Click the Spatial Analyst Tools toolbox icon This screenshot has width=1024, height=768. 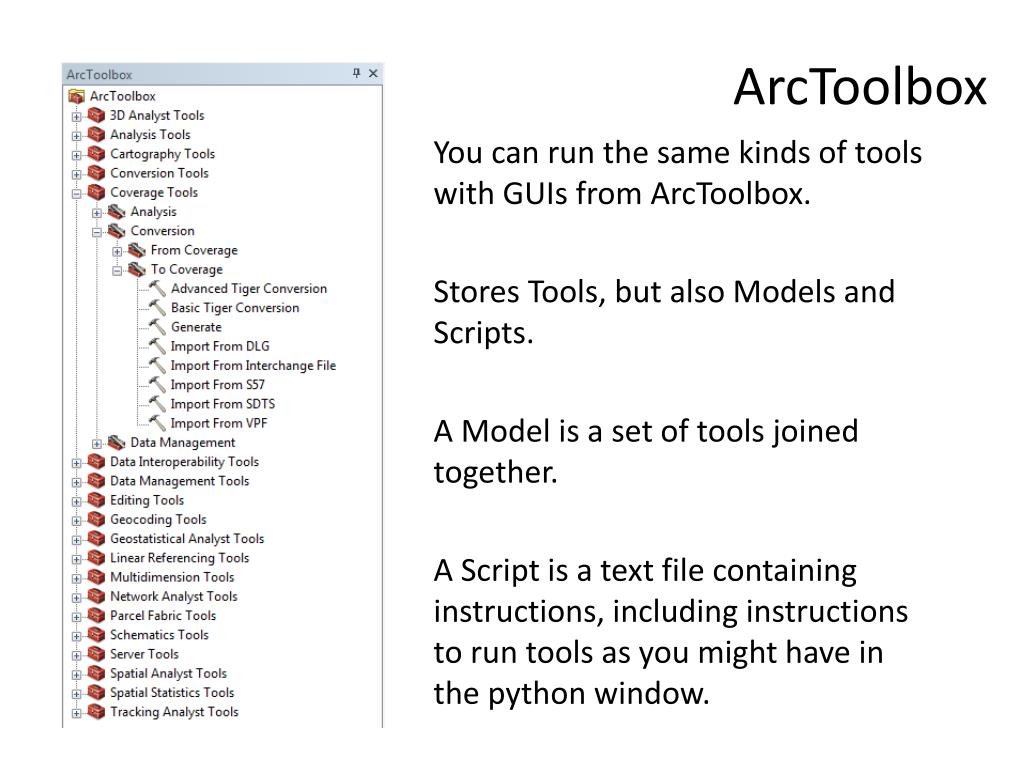tap(96, 673)
